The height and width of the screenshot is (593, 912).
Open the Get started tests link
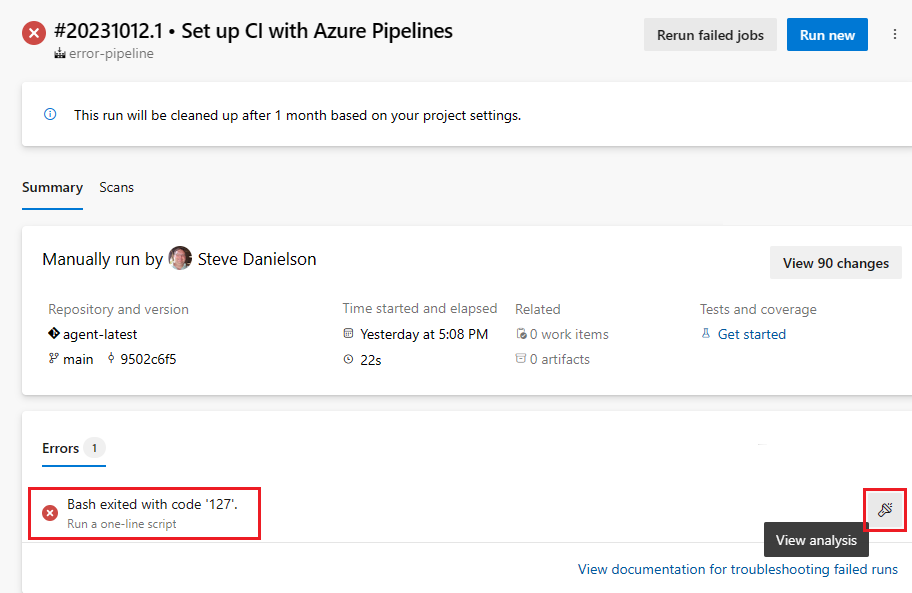pyautogui.click(x=751, y=334)
